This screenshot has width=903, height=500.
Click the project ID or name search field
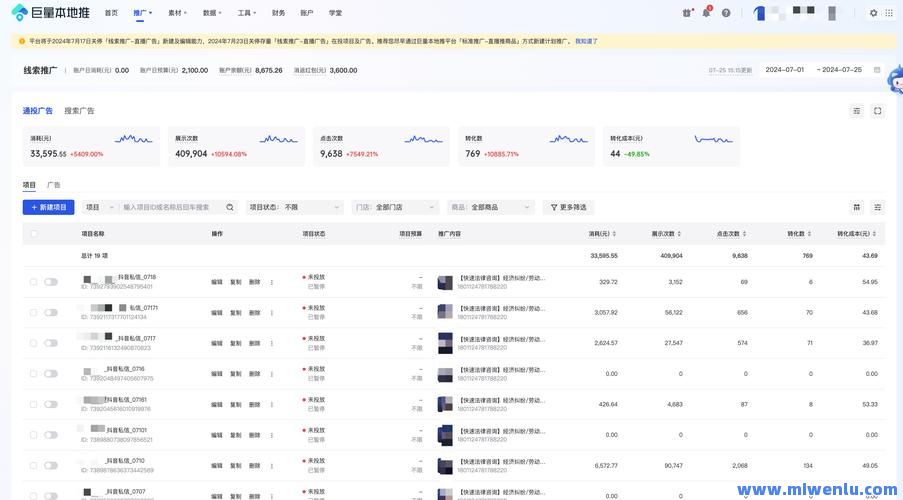coord(170,207)
